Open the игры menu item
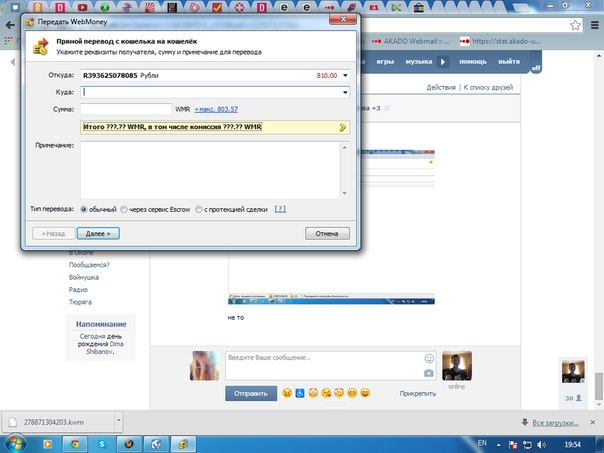 [x=385, y=62]
